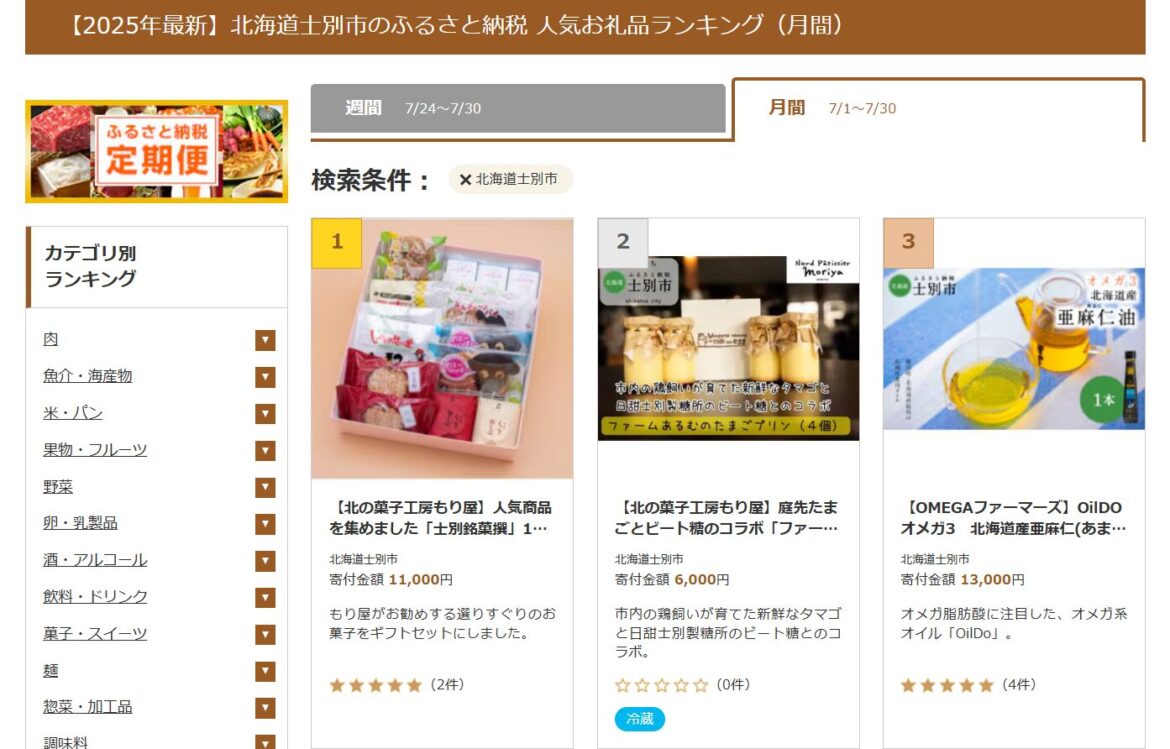Click the 冷蔵 badge on rank 2 item
Image resolution: width=1170 pixels, height=749 pixels.
[640, 719]
